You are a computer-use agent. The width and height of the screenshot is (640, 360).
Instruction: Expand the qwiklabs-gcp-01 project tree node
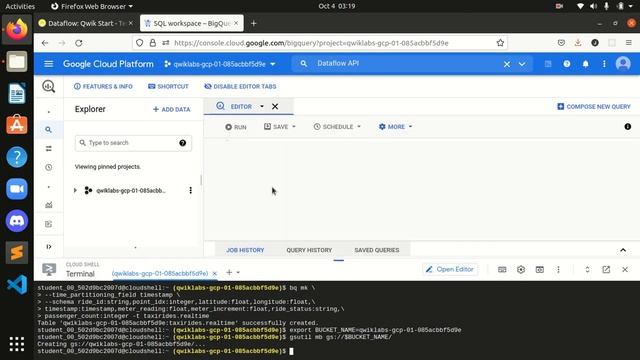tap(75, 190)
